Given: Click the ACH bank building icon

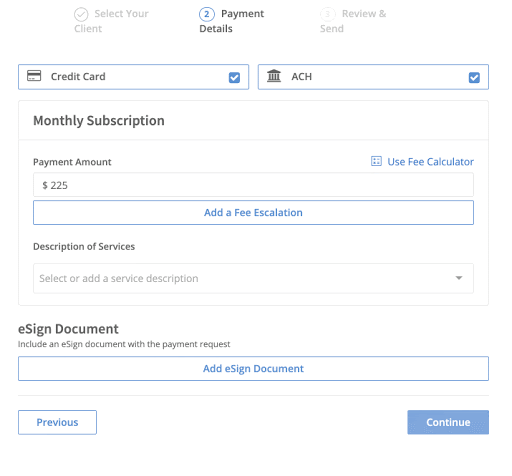Looking at the screenshot, I should 274,76.
